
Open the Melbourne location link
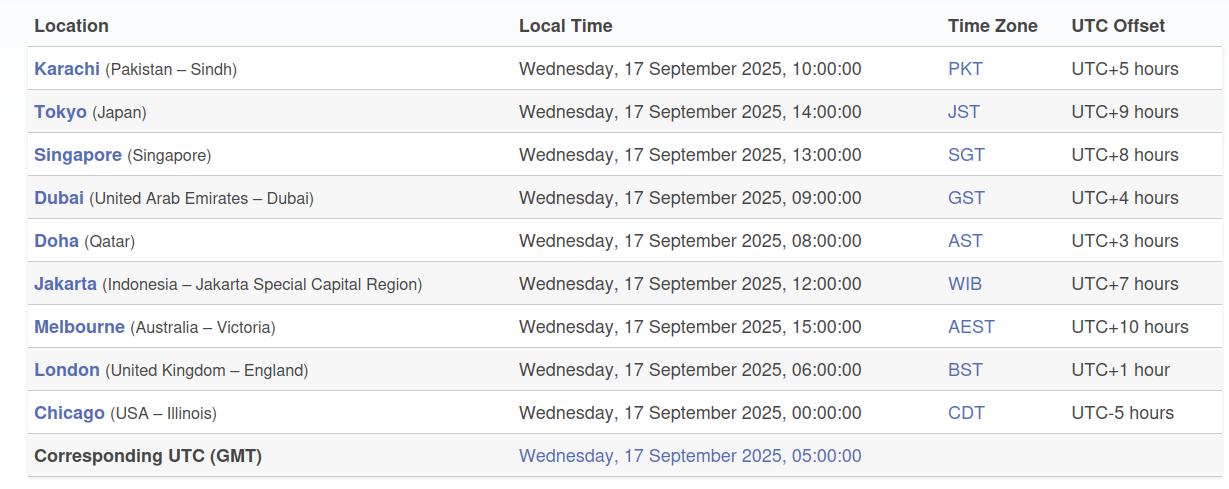coord(79,327)
